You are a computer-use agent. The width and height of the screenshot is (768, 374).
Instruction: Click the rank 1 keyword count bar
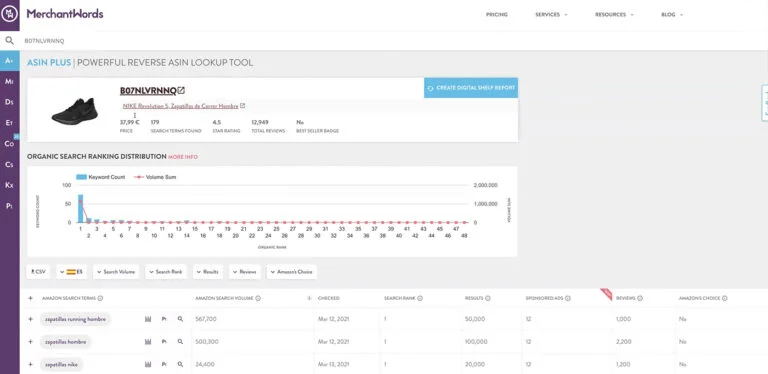[x=80, y=209]
